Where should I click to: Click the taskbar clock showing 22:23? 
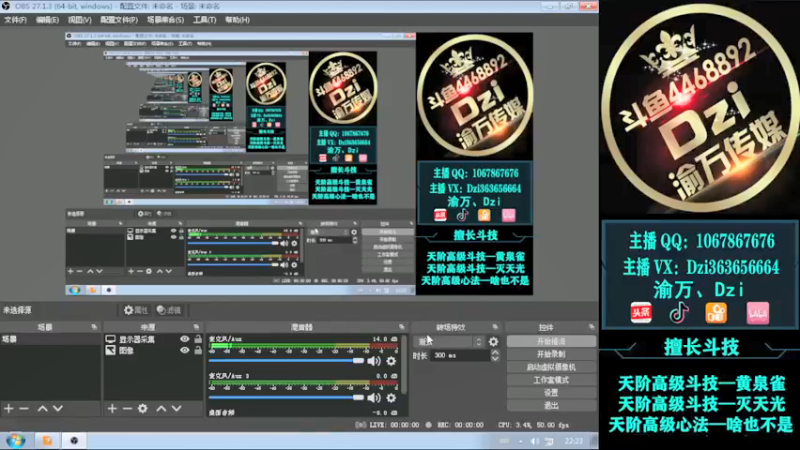[573, 441]
